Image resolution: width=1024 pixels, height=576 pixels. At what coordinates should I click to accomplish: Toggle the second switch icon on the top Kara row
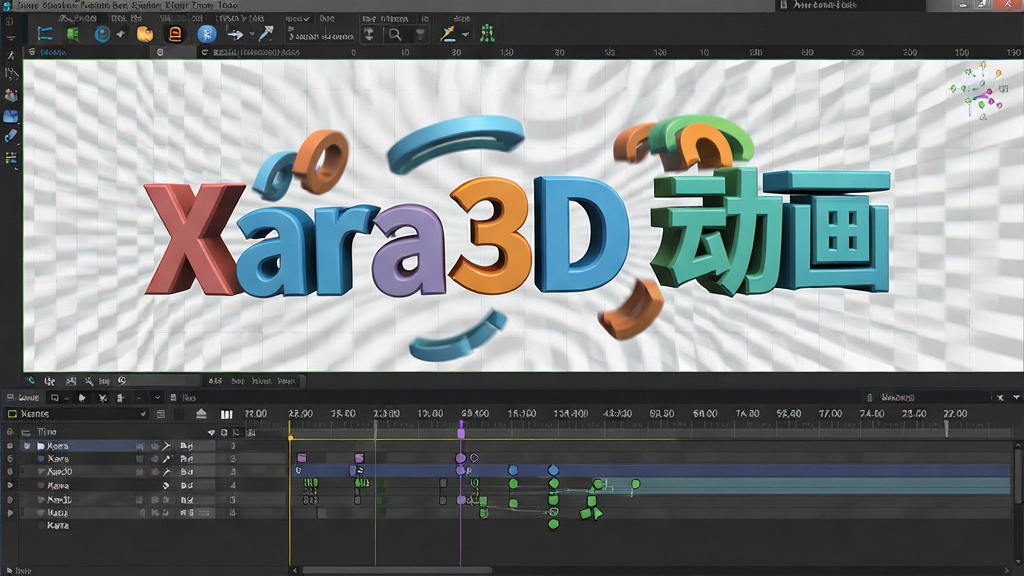(155, 446)
